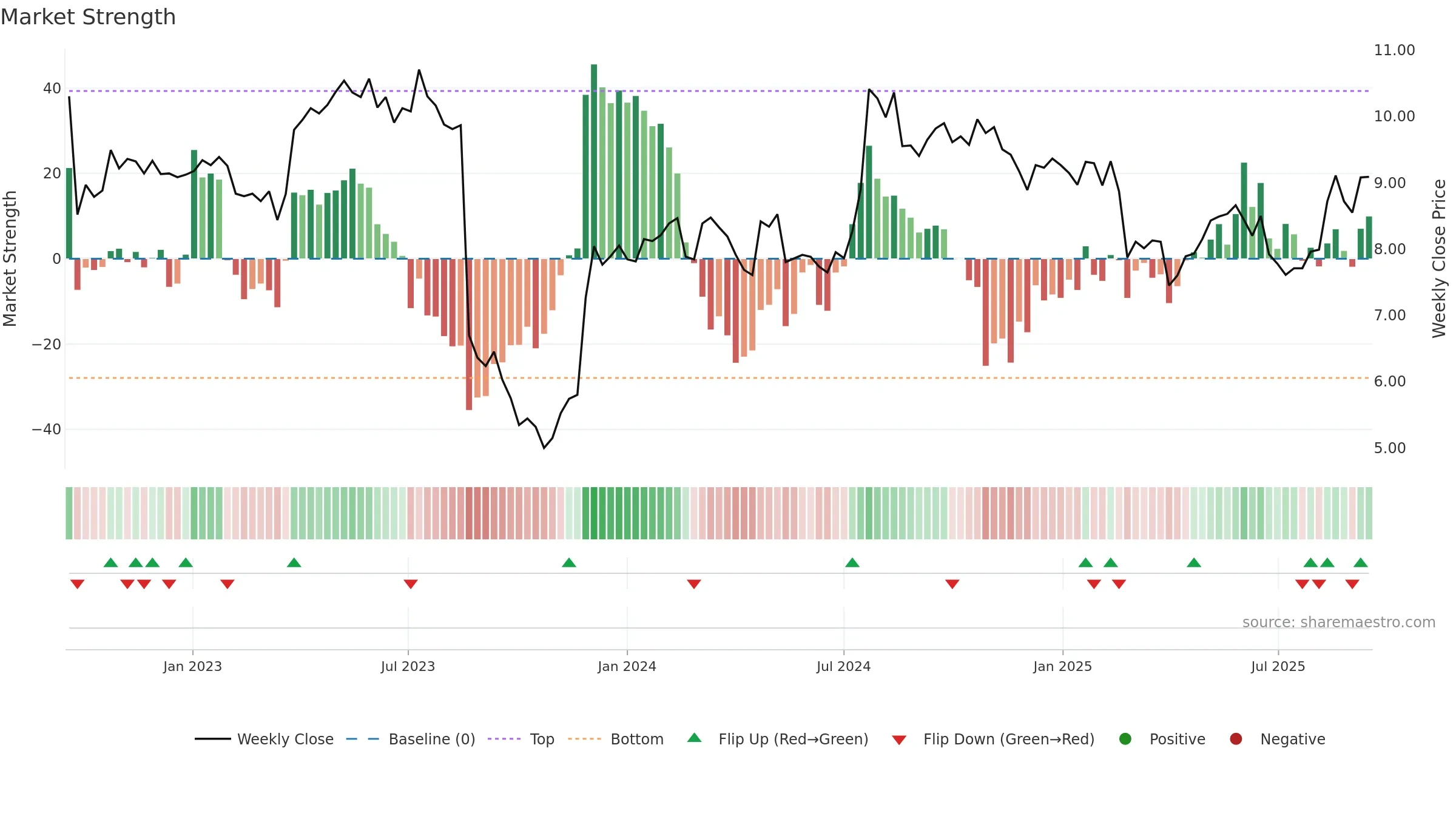Screen dimensions: 1456x819
Task: Click the Jul 2024 axis label
Action: [843, 666]
